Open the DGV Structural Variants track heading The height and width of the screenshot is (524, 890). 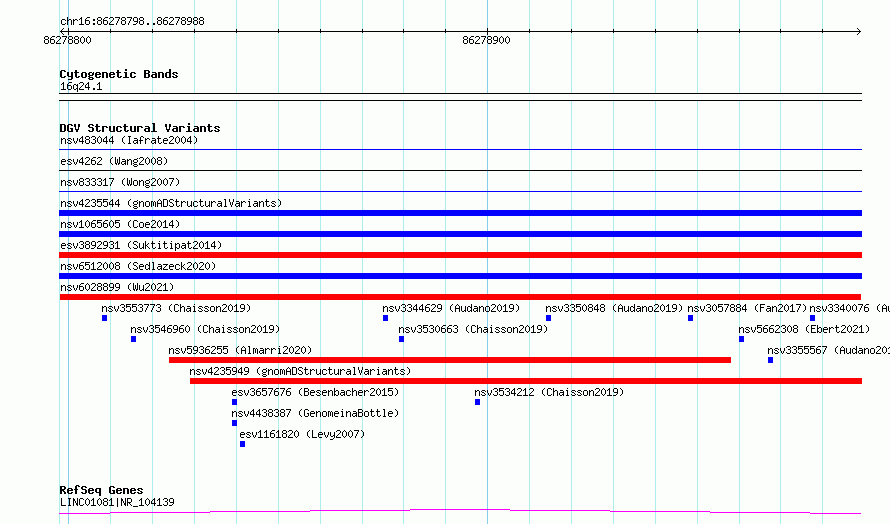pos(140,128)
